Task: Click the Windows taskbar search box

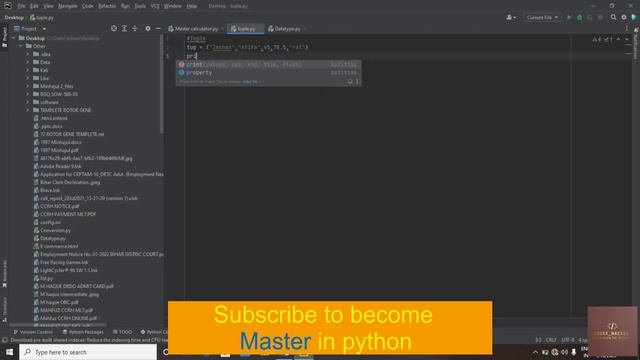Action: pos(88,352)
